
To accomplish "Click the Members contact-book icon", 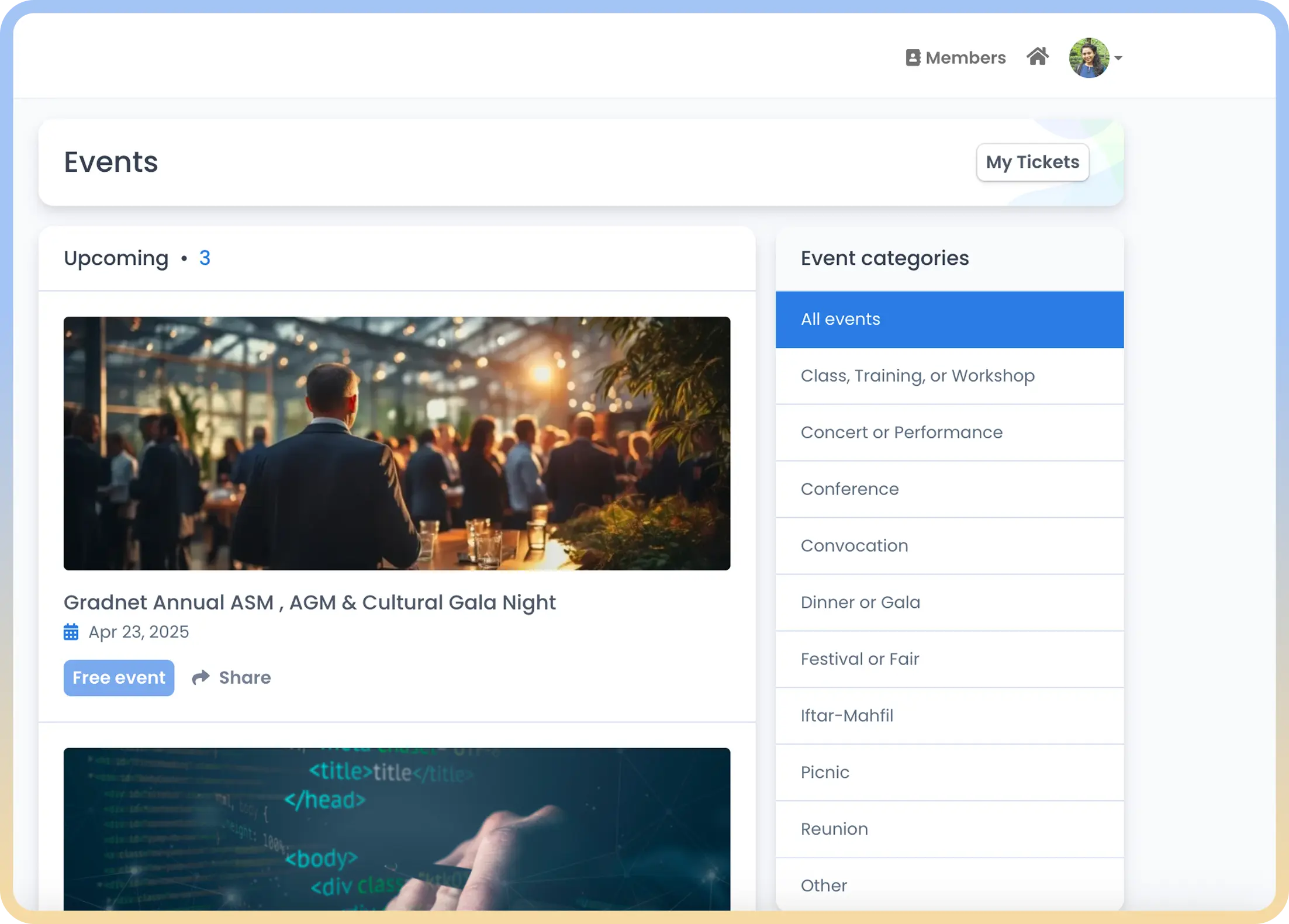I will click(913, 58).
